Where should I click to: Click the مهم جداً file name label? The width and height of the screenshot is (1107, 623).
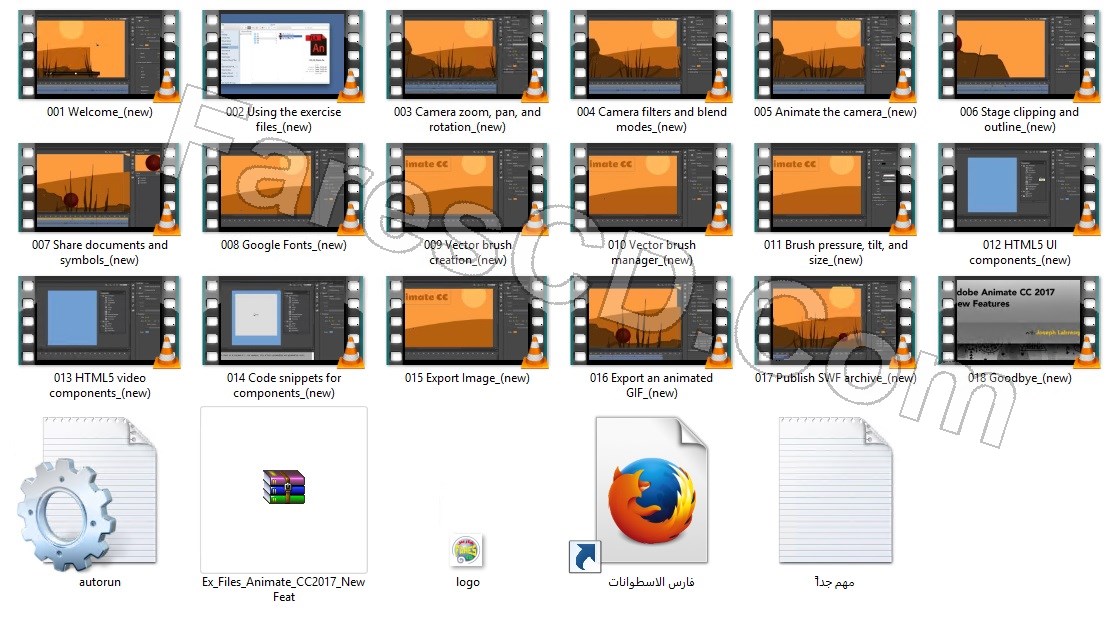coord(834,582)
